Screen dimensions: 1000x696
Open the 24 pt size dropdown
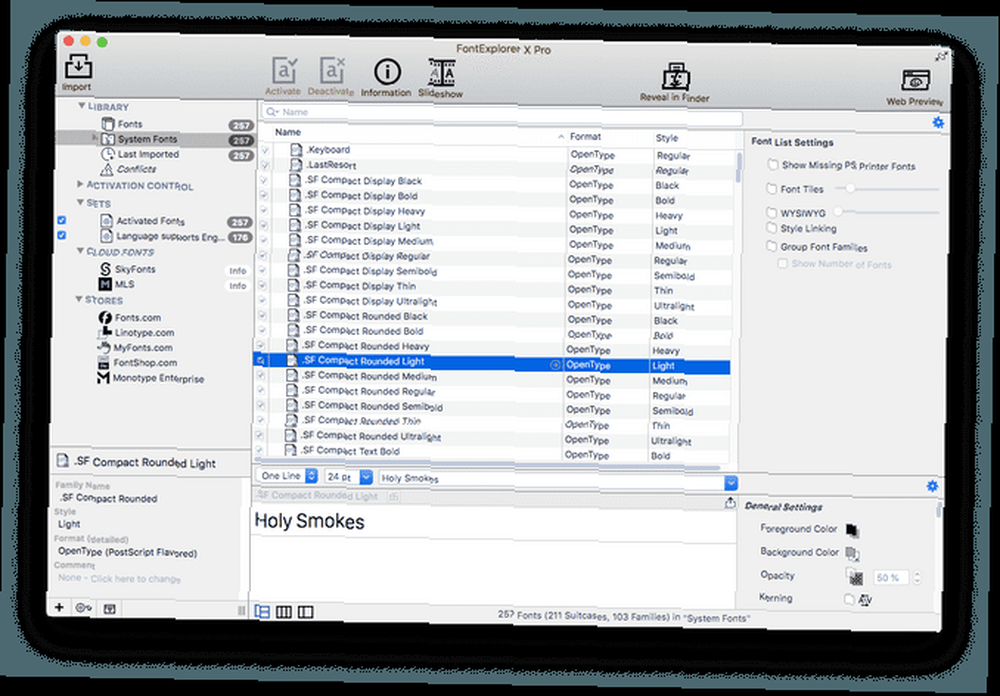coord(348,477)
